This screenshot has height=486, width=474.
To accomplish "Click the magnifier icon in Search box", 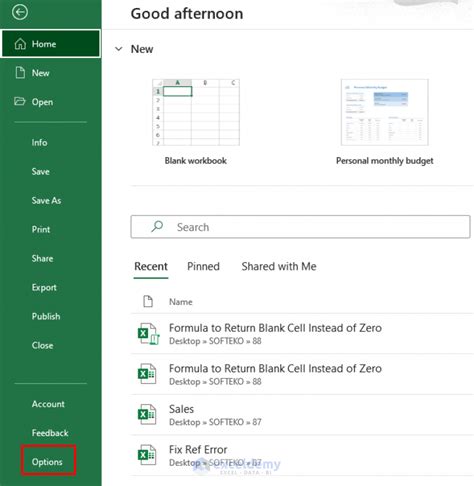I will click(157, 227).
